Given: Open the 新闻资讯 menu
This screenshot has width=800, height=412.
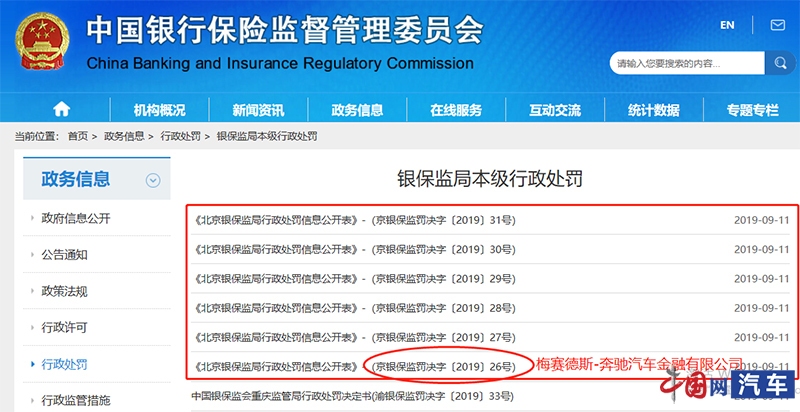Looking at the screenshot, I should (258, 110).
